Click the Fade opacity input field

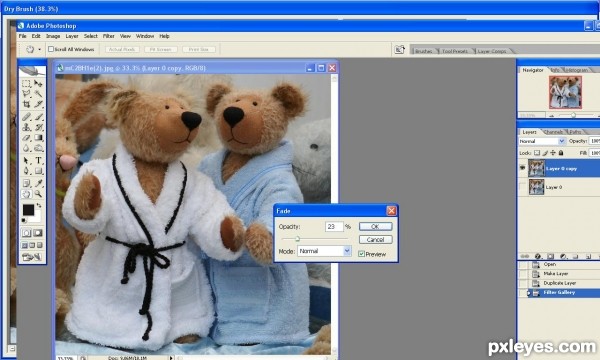pos(334,226)
